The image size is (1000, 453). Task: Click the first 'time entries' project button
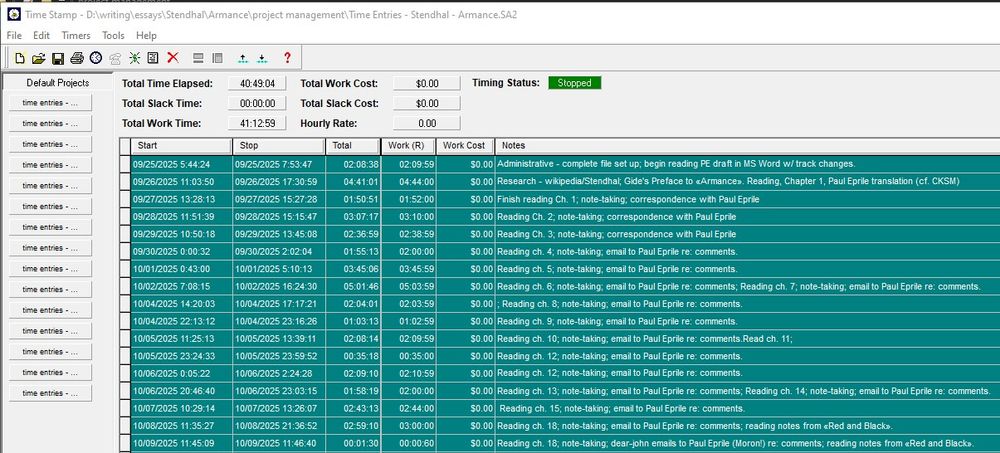[50, 103]
